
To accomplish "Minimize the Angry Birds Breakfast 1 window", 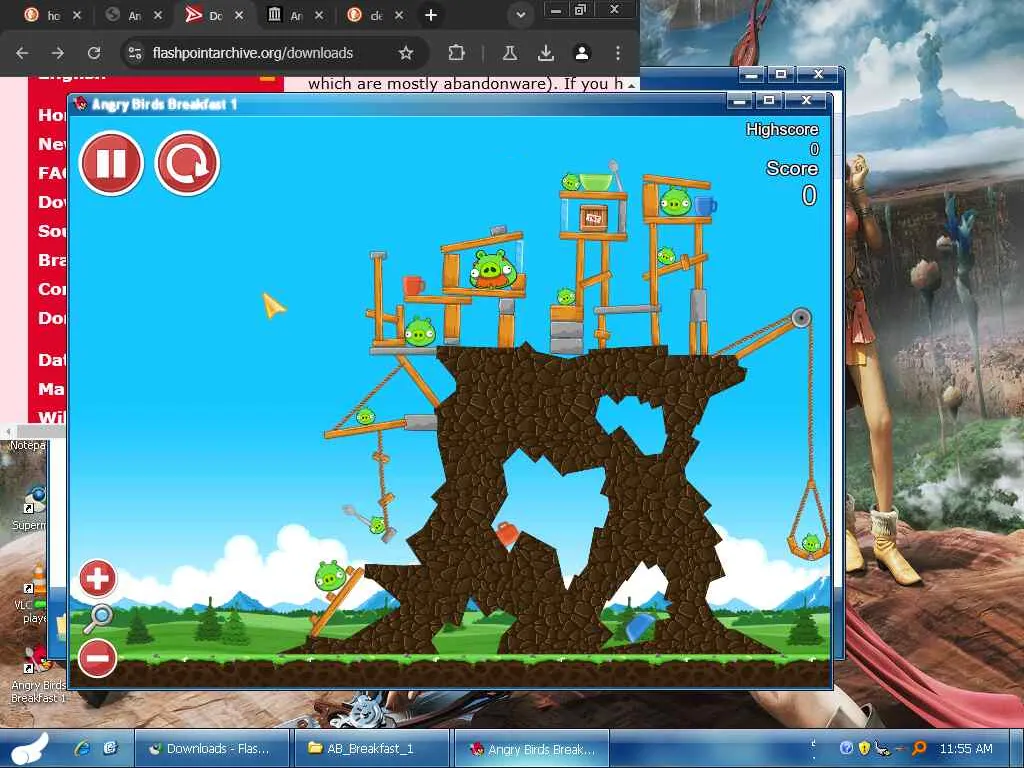I will (x=739, y=101).
